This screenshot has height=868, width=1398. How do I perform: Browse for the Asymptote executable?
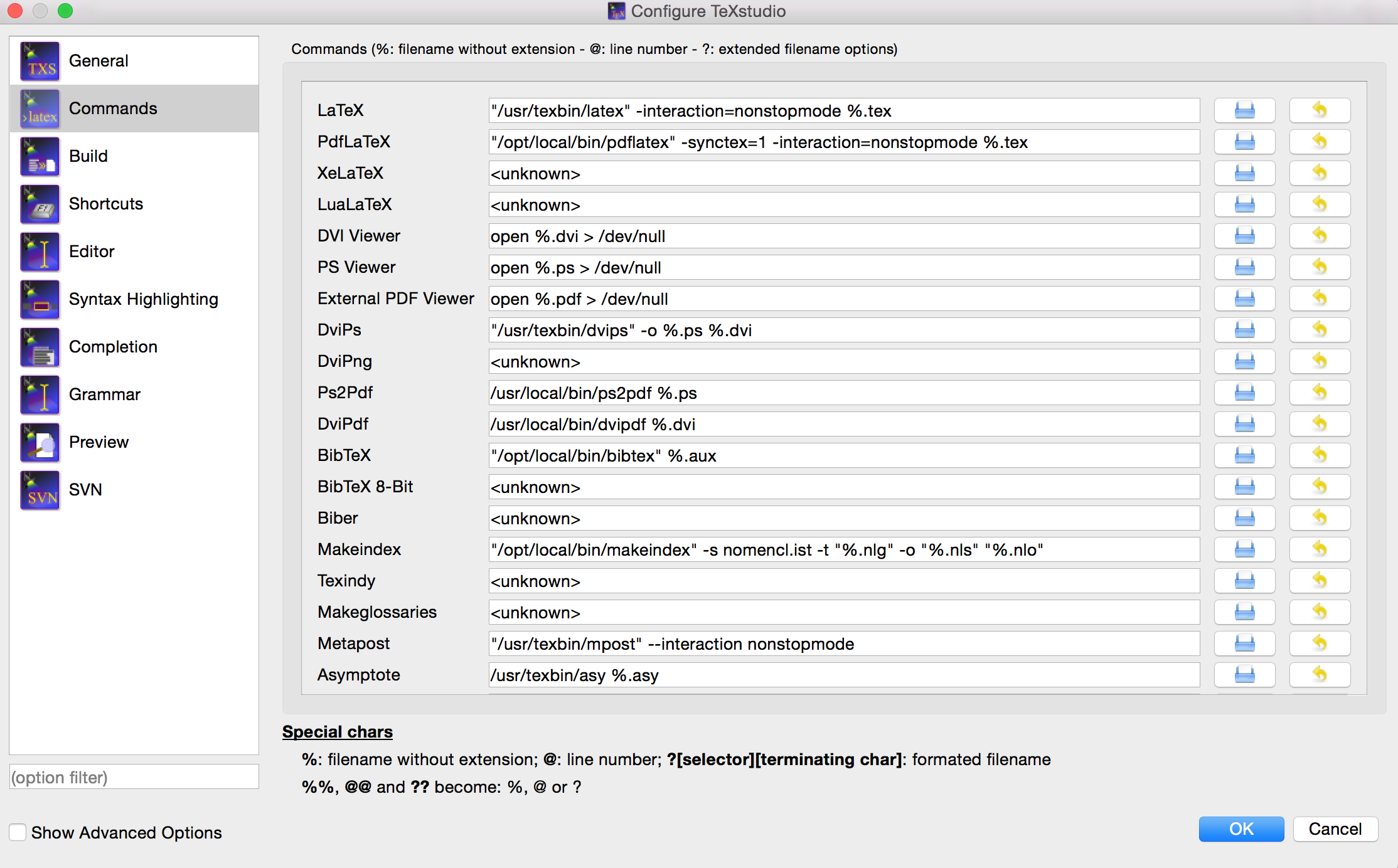[x=1244, y=675]
